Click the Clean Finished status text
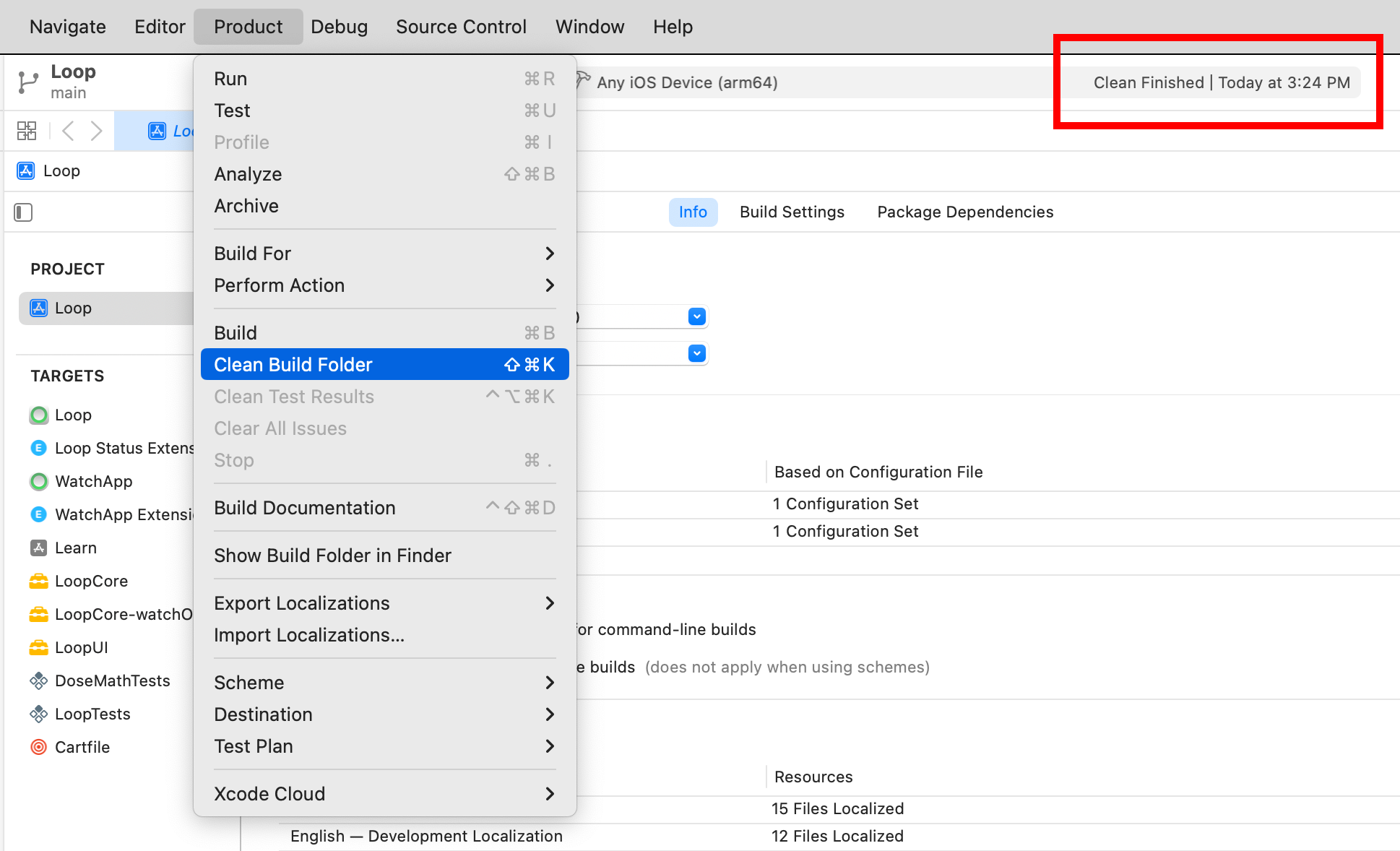Viewport: 1400px width, 851px height. (1222, 82)
